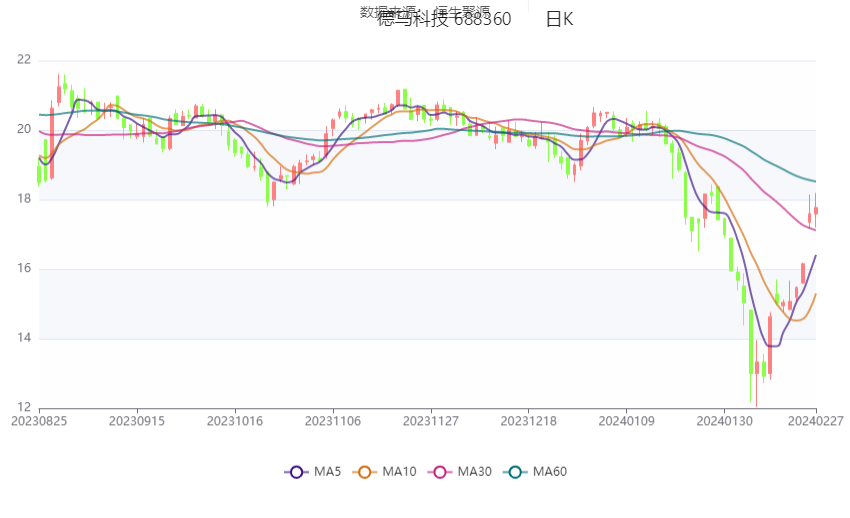Click the 18 y-axis price label

[24, 199]
